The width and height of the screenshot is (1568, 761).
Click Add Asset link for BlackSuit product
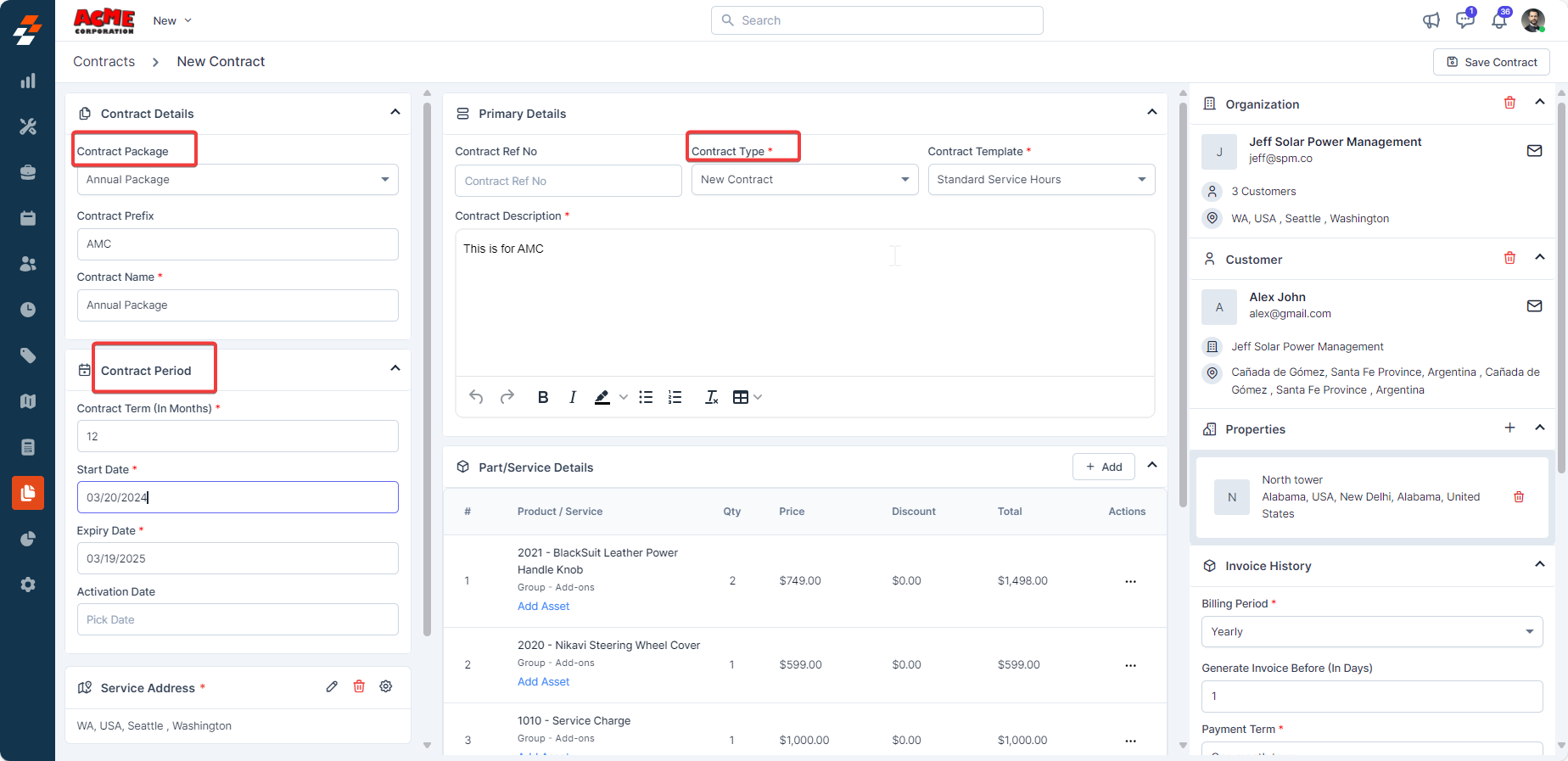tap(543, 607)
